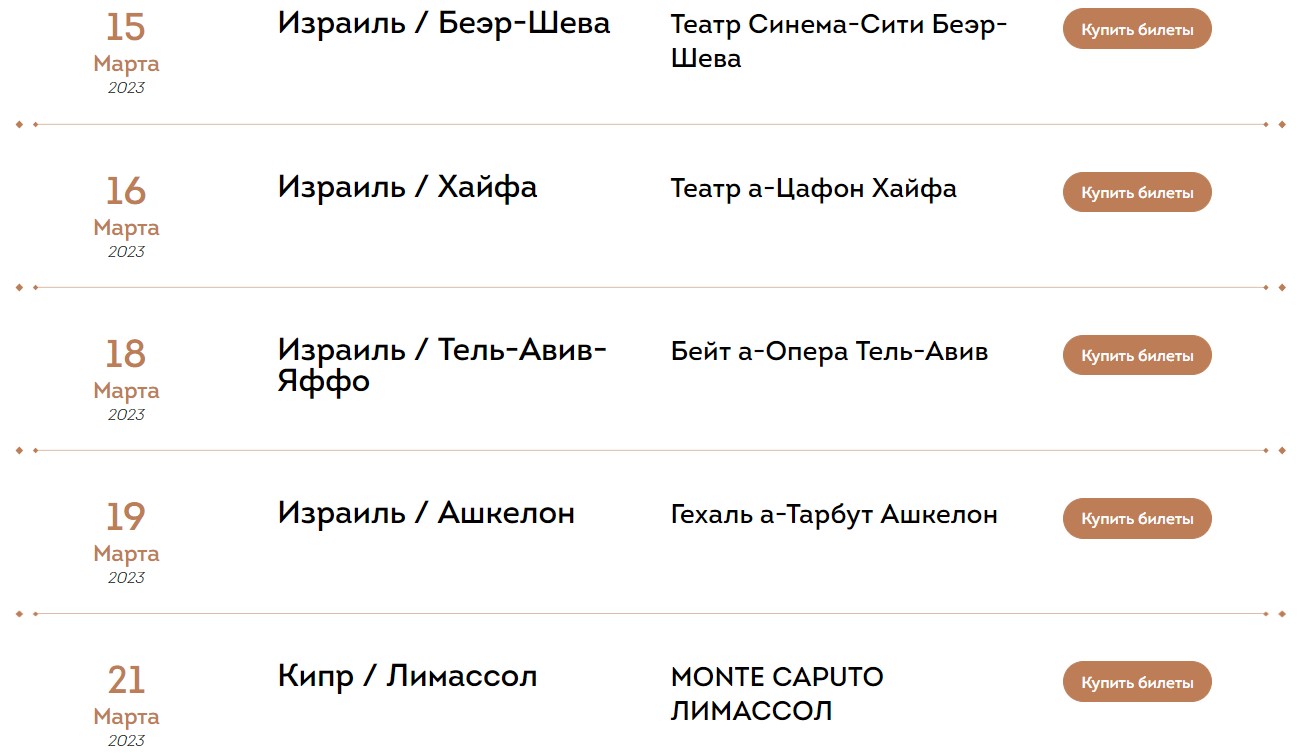
Task: Click the 21 Марта 2023 date
Action: click(126, 704)
